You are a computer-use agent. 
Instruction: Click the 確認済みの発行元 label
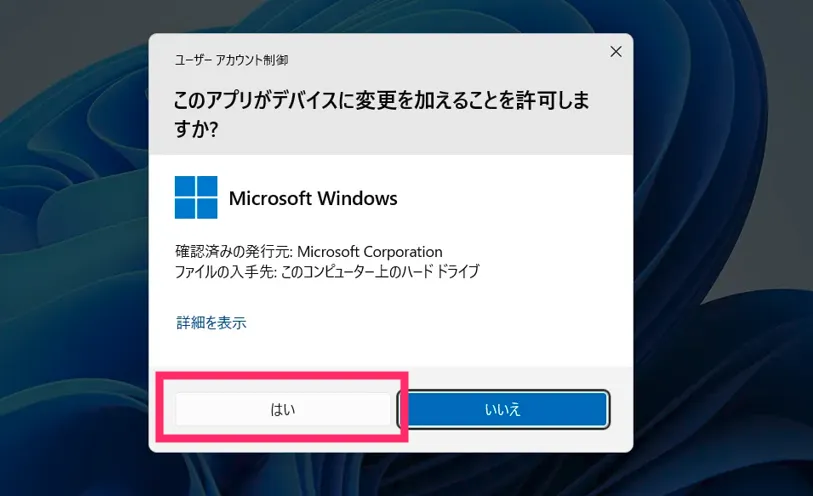point(234,251)
